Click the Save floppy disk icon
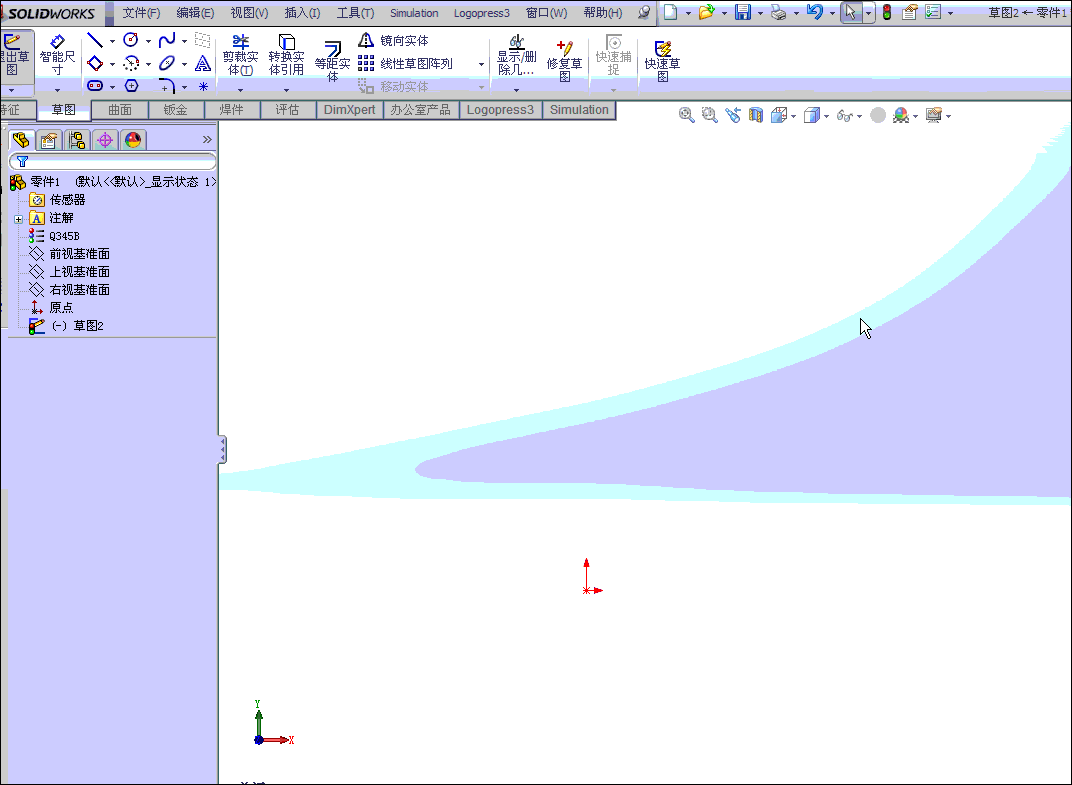This screenshot has width=1072, height=785. point(742,12)
